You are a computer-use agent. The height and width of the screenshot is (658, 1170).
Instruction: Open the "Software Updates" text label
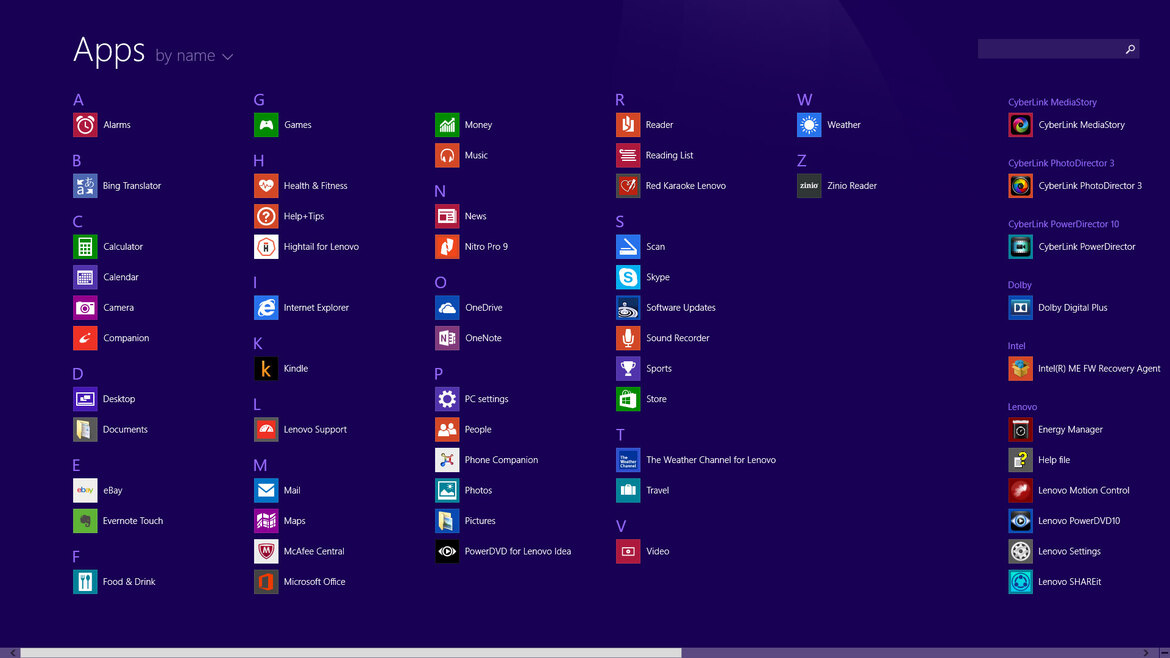tap(681, 307)
